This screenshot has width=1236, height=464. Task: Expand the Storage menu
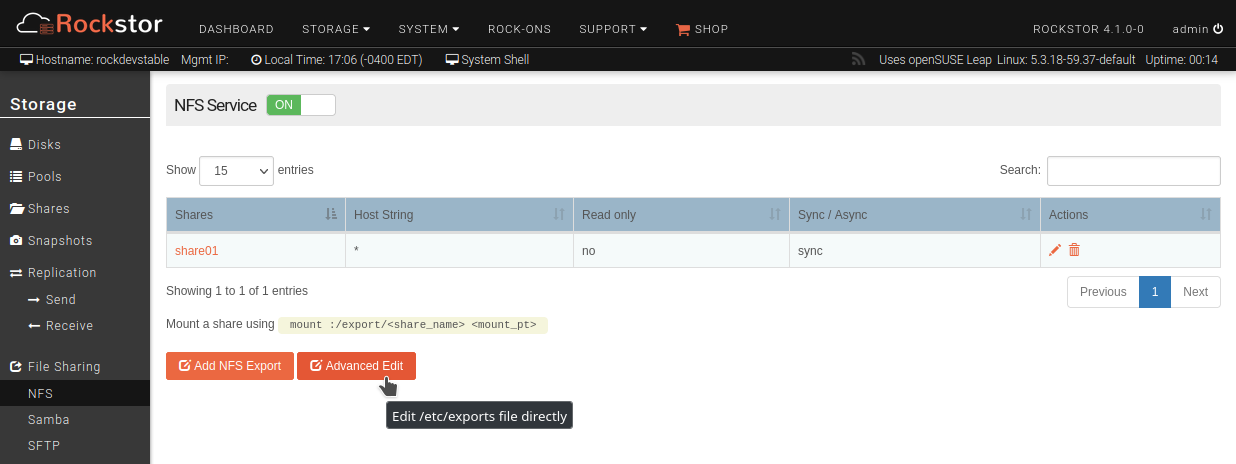(x=336, y=29)
